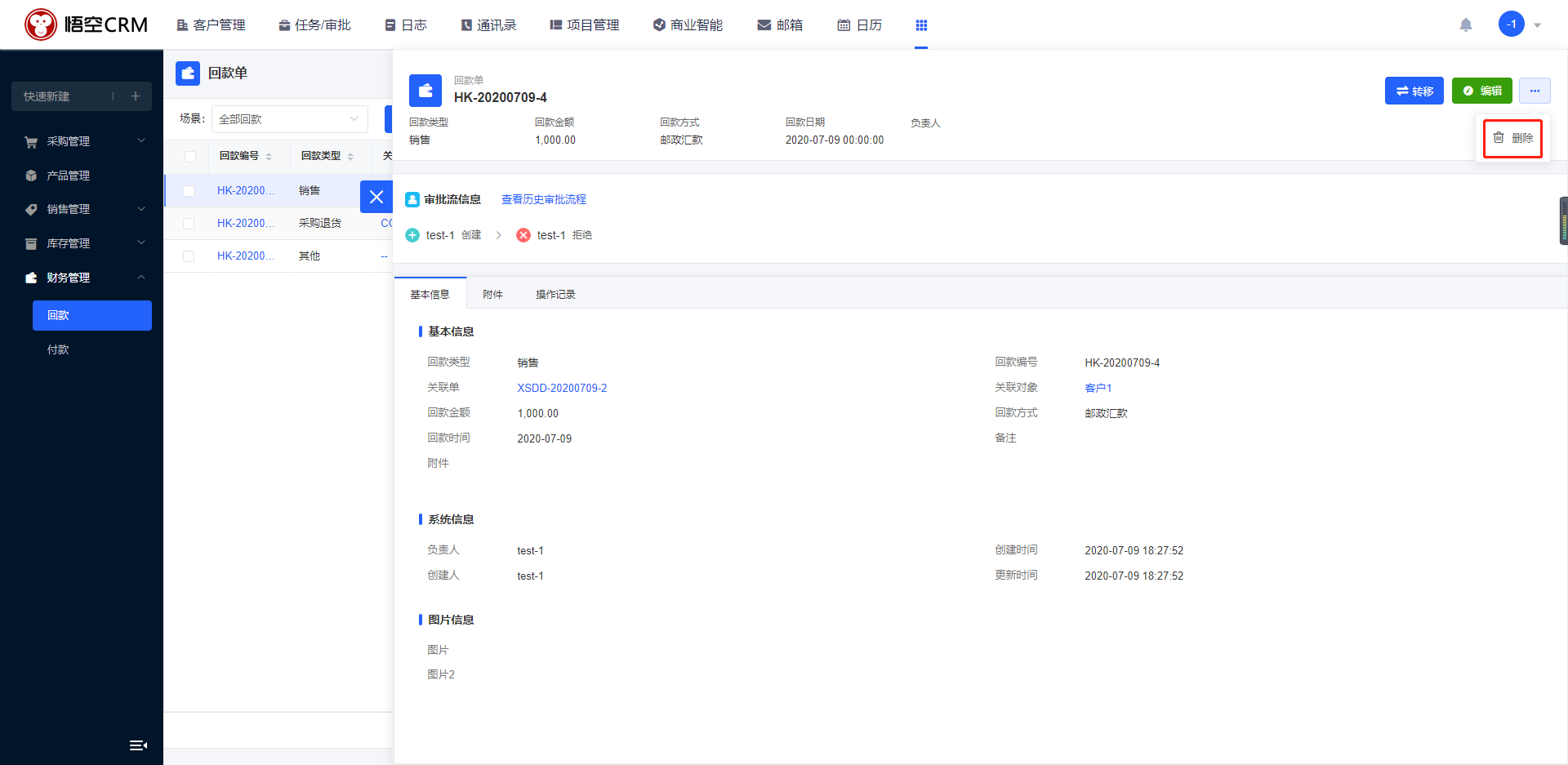Open 查看历史审批流程 link
The height and width of the screenshot is (765, 1568).
[x=544, y=199]
